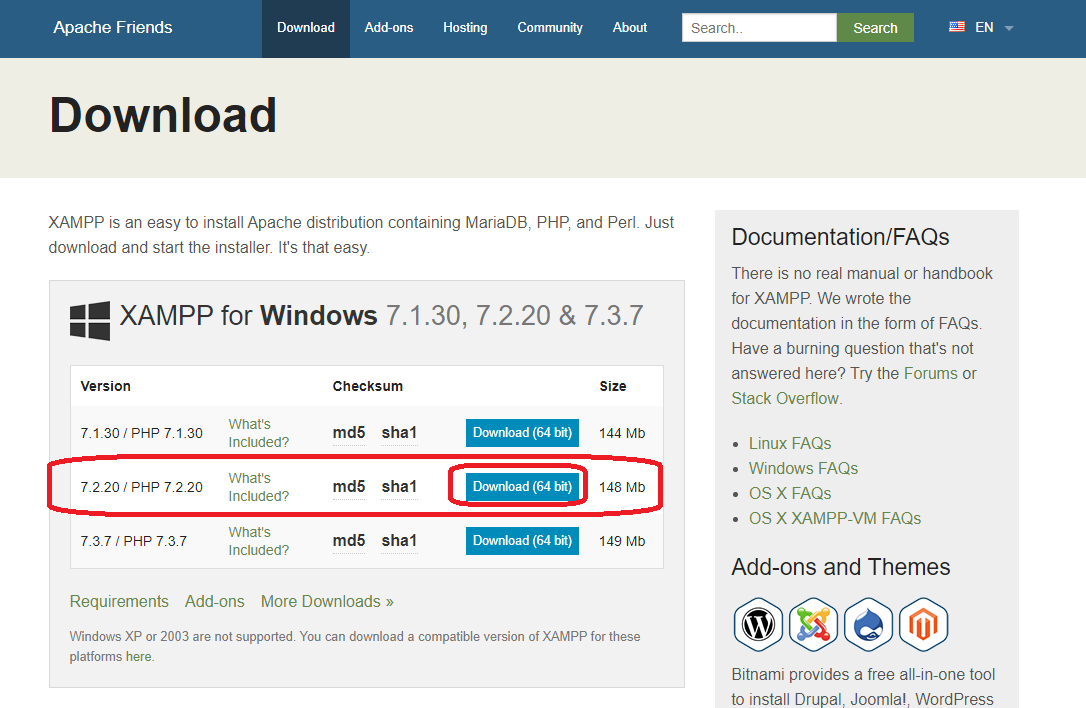This screenshot has height=708, width=1086.
Task: Click the Documentation/FAQs heading
Action: [840, 237]
